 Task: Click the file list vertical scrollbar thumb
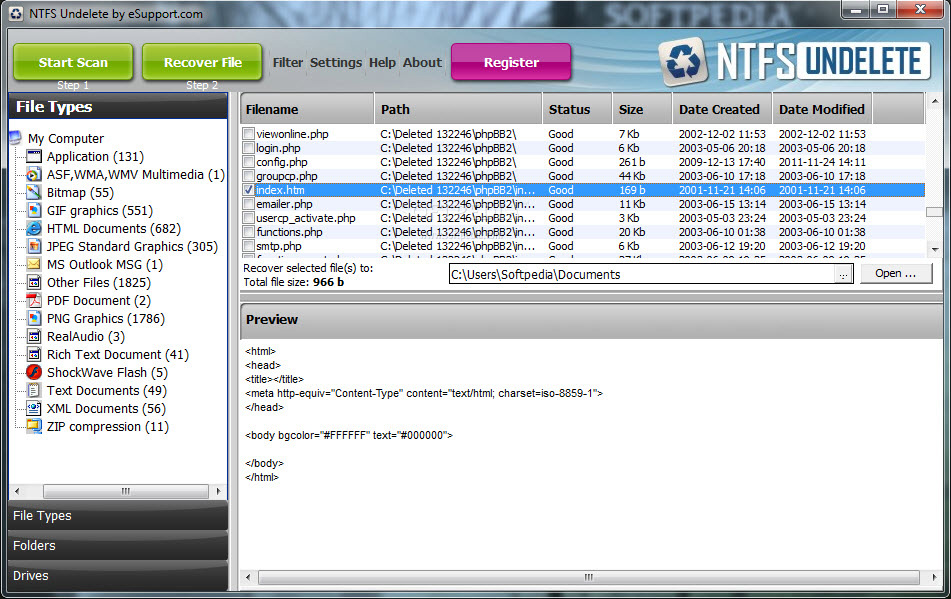tap(934, 212)
